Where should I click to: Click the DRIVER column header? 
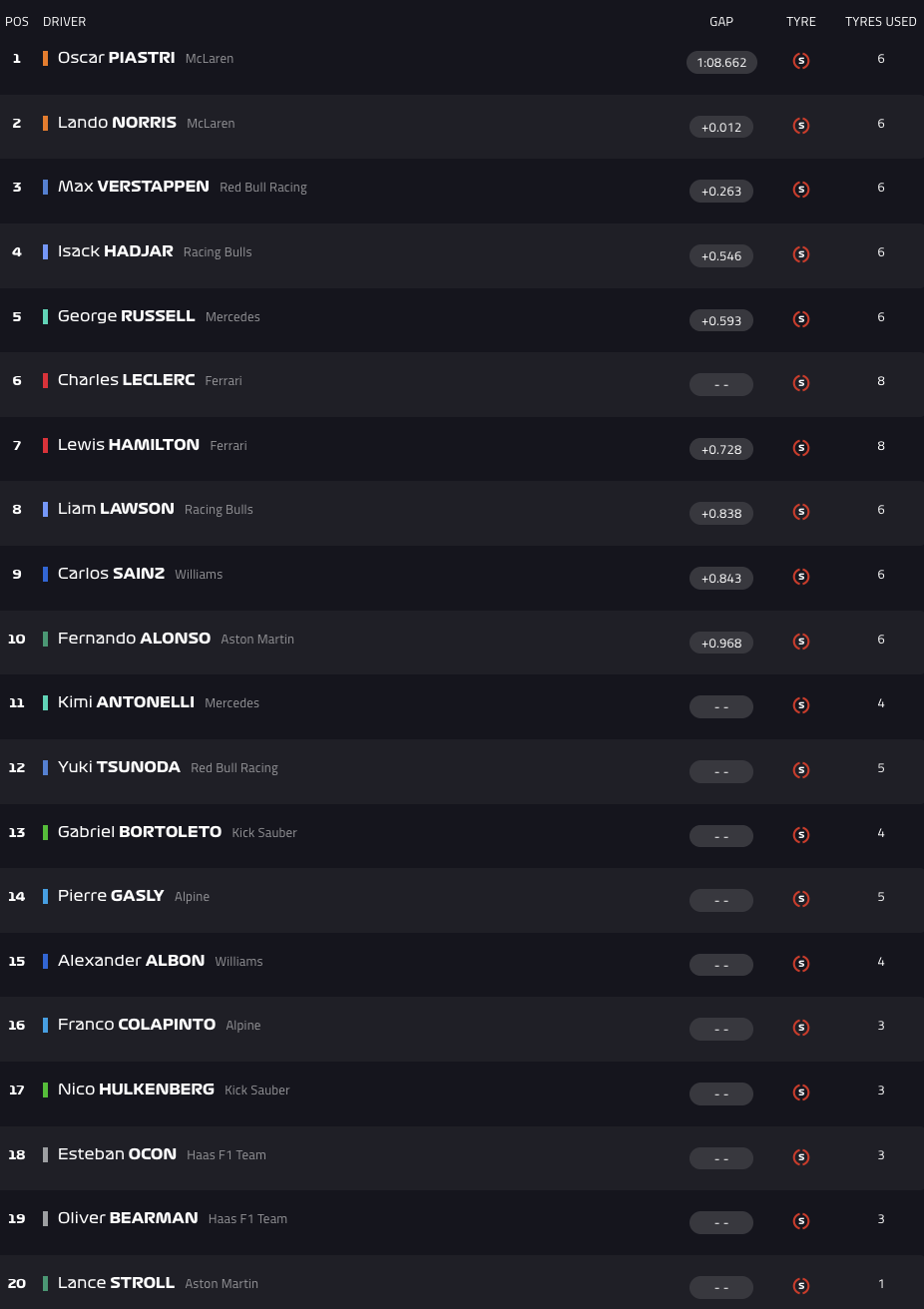click(x=64, y=22)
